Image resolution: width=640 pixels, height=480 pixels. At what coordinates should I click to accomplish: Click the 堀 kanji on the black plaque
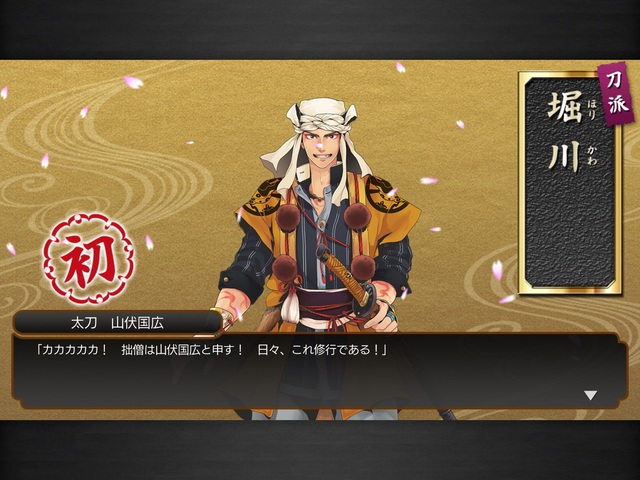[x=564, y=107]
